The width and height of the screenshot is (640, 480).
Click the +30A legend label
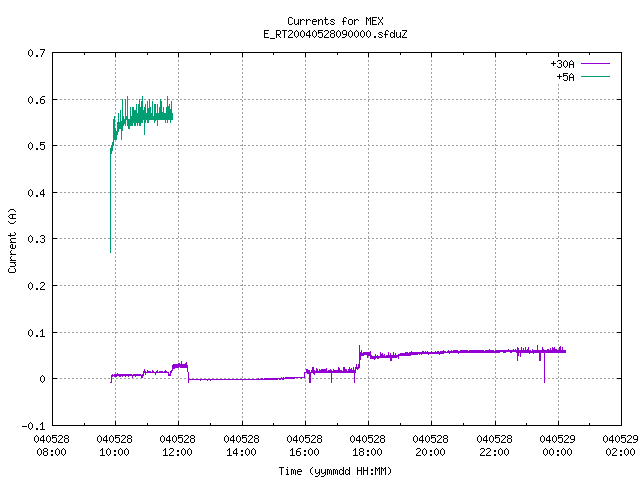(x=562, y=64)
